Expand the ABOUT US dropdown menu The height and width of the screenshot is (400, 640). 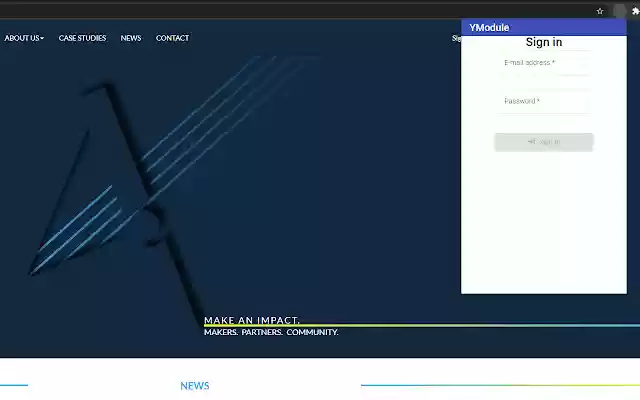tap(24, 38)
